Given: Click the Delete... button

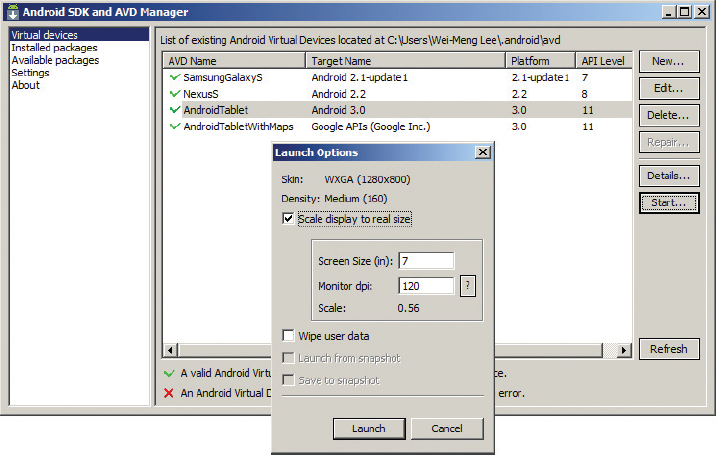Looking at the screenshot, I should coord(669,115).
